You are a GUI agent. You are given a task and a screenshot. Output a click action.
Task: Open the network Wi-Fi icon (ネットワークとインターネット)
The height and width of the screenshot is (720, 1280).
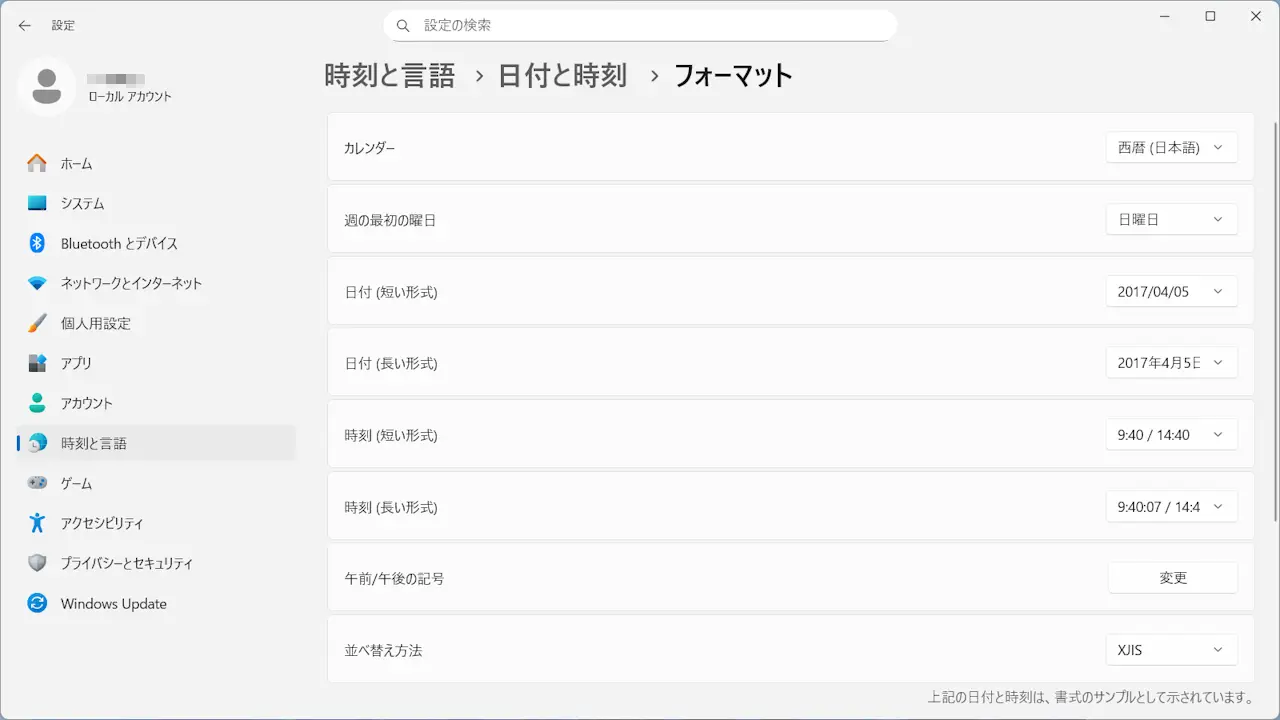tap(37, 283)
